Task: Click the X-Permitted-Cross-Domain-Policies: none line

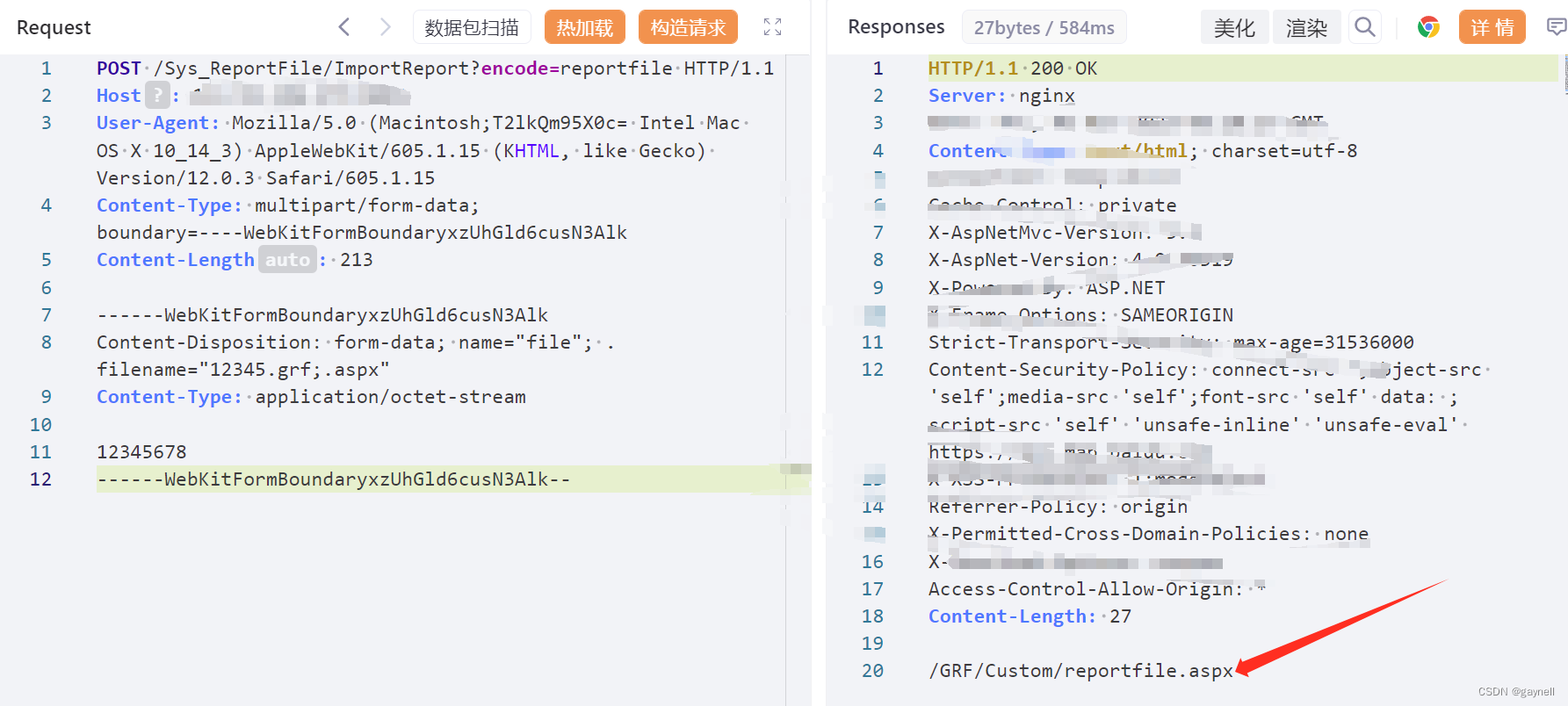Action: point(1148,534)
